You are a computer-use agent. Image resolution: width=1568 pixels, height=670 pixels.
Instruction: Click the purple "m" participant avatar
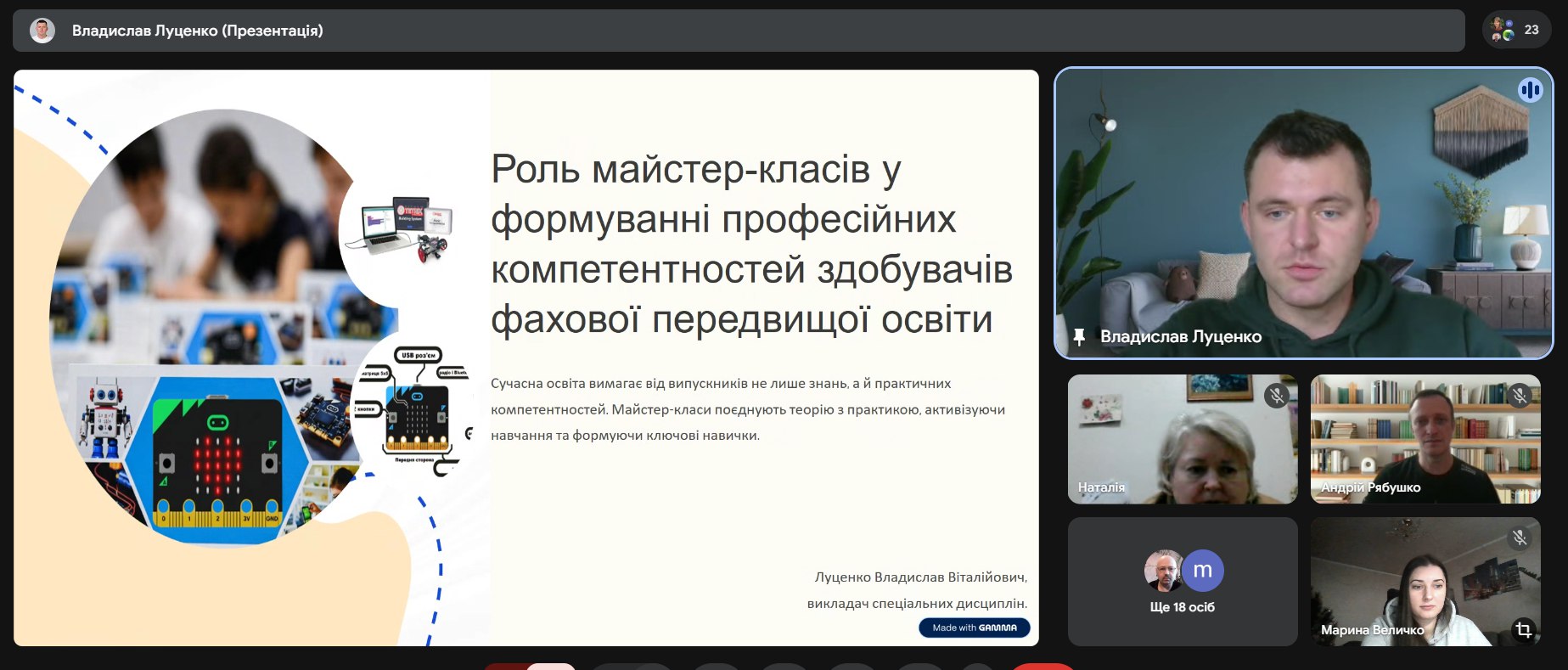coord(1202,571)
